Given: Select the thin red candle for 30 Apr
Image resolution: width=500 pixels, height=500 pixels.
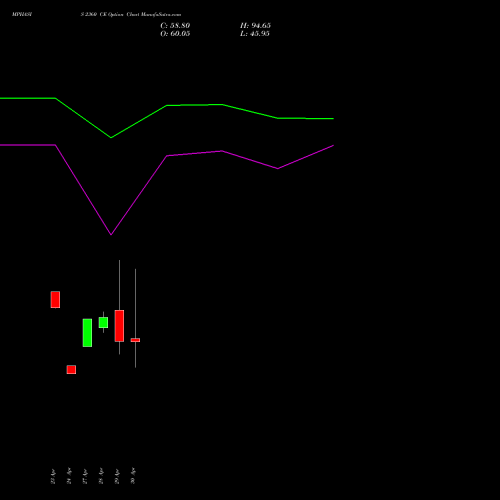Looking at the screenshot, I should coord(135,340).
